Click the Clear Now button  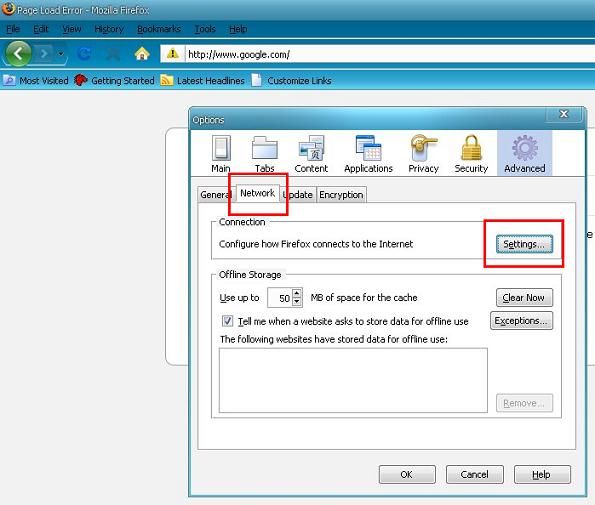524,297
